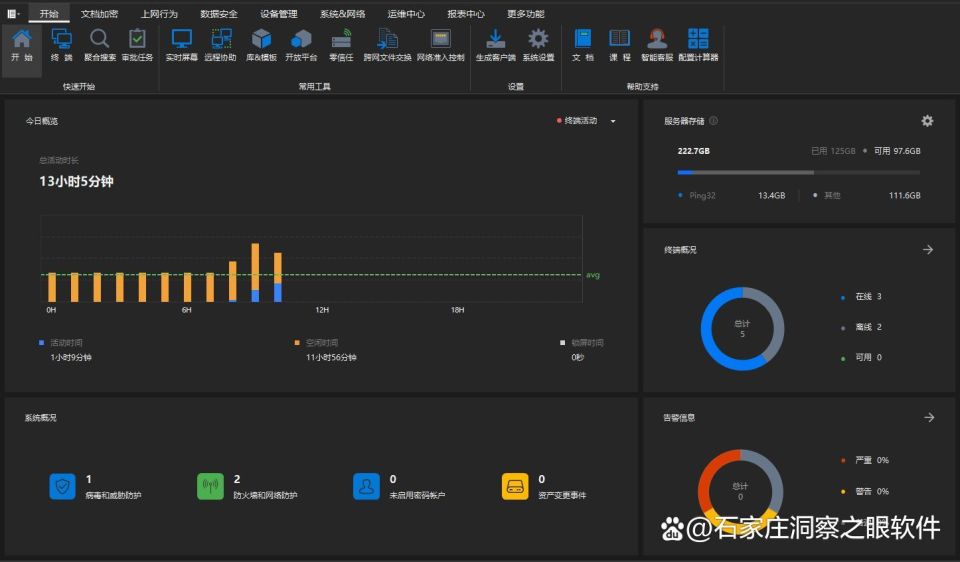Open the application menu dropdown

click(x=13, y=13)
